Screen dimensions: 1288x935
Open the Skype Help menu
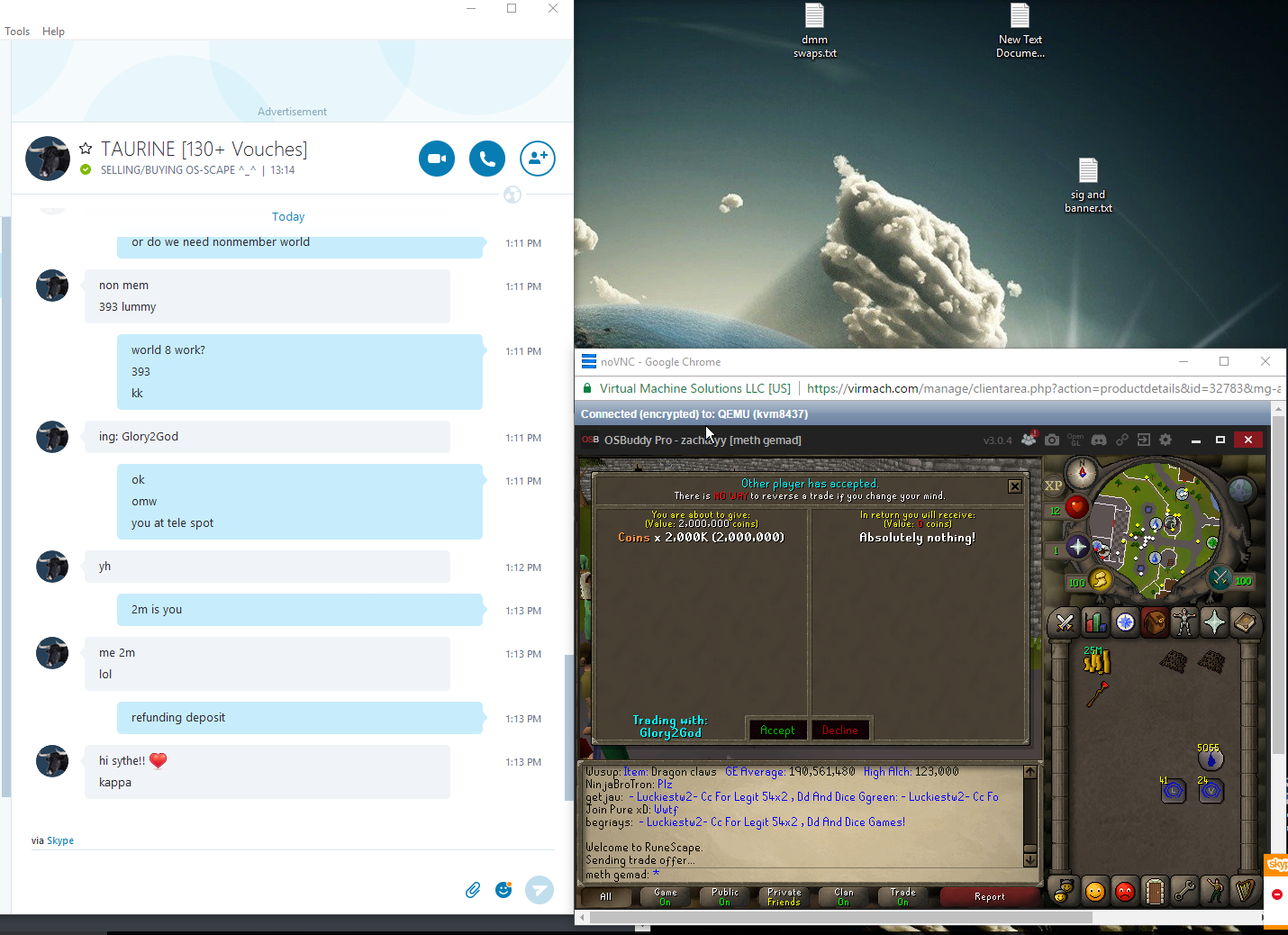point(54,32)
